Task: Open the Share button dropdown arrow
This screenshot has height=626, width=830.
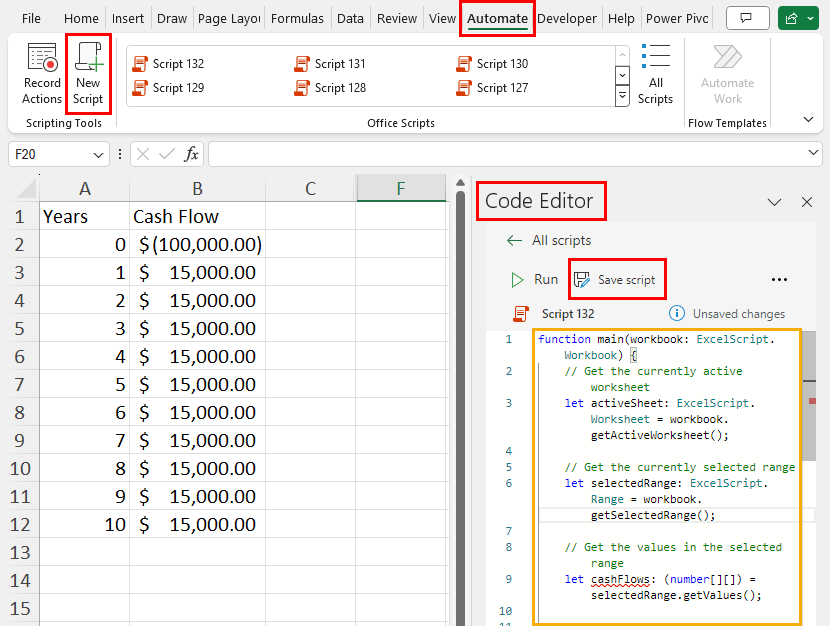Action: click(x=811, y=19)
